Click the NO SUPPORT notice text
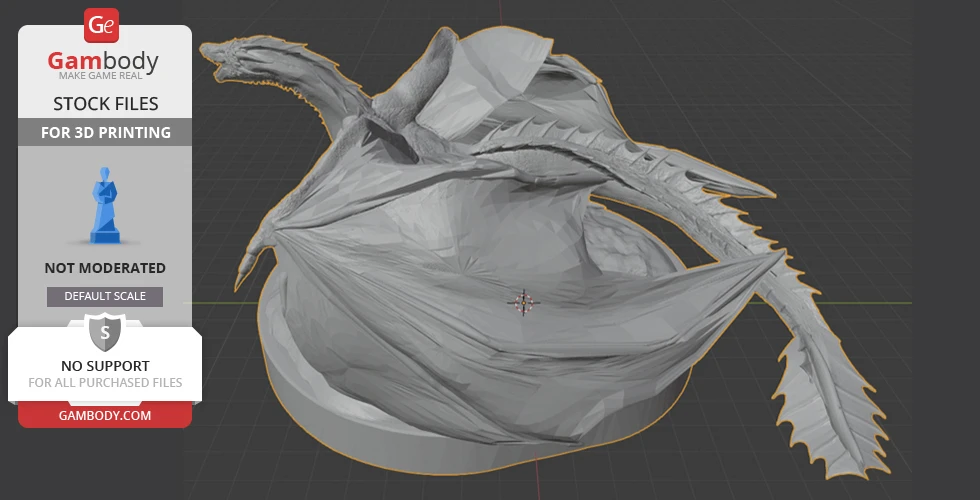Image resolution: width=980 pixels, height=500 pixels. point(104,366)
